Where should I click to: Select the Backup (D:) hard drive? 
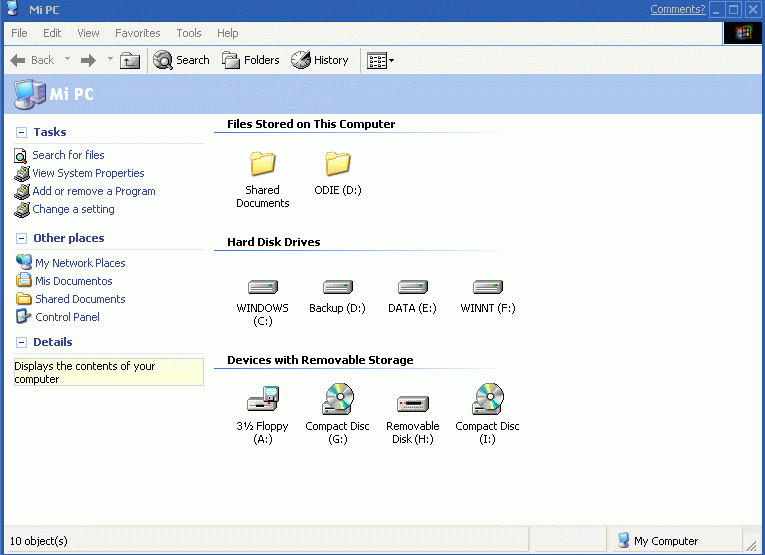(x=338, y=287)
